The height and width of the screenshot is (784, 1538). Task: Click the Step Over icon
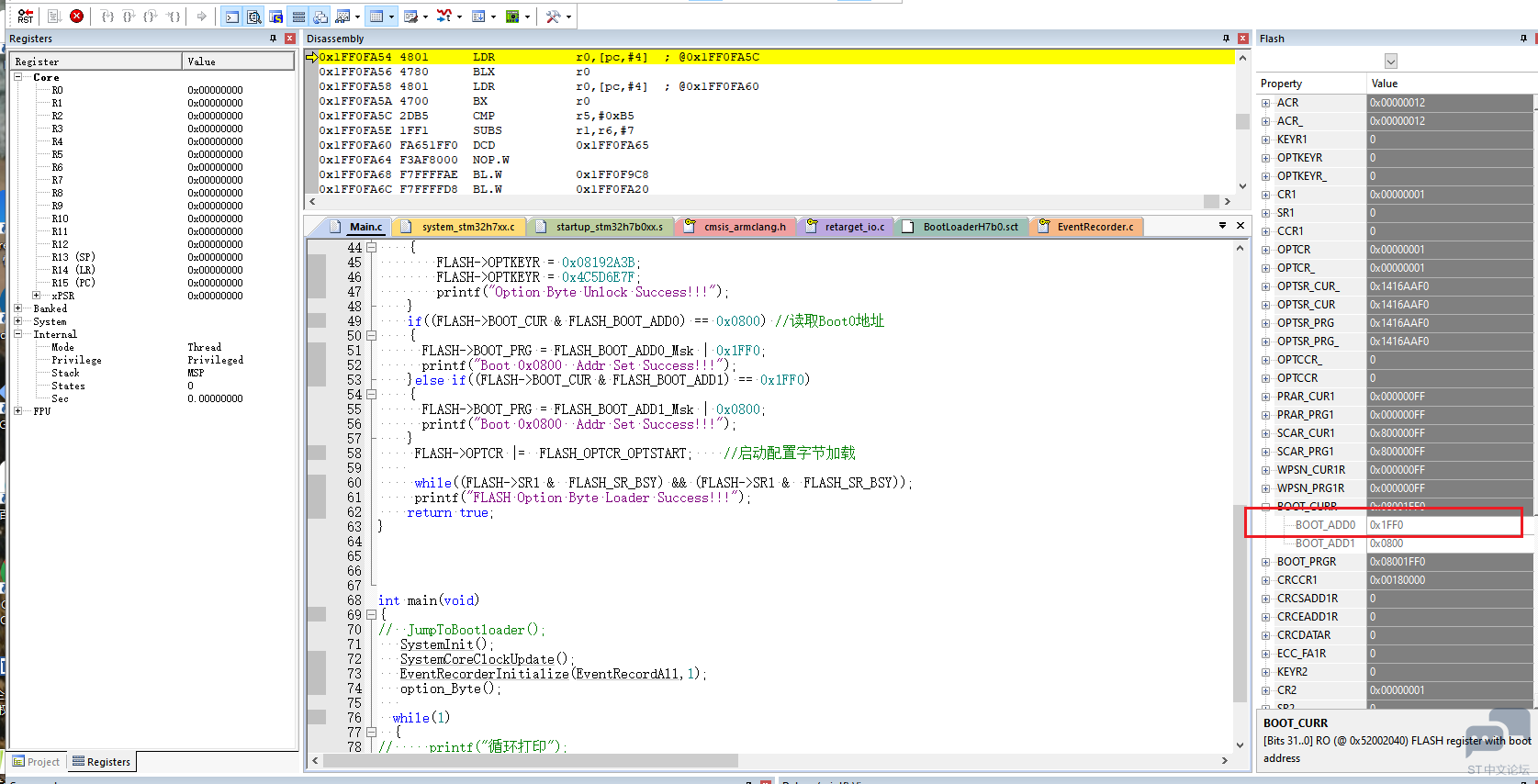(x=129, y=16)
